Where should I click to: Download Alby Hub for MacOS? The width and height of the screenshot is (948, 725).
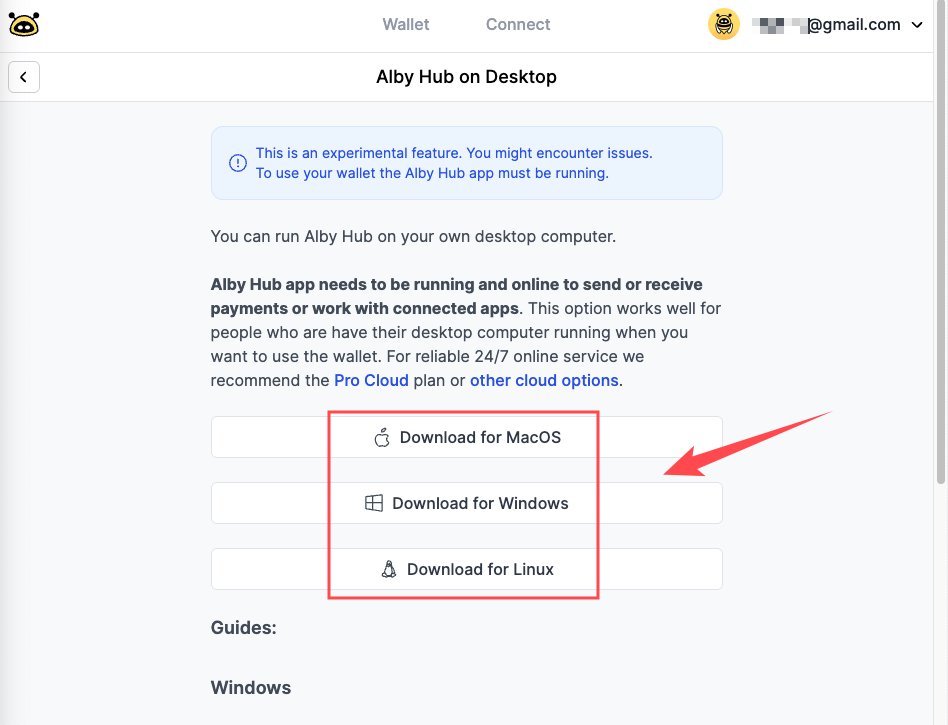pyautogui.click(x=467, y=437)
